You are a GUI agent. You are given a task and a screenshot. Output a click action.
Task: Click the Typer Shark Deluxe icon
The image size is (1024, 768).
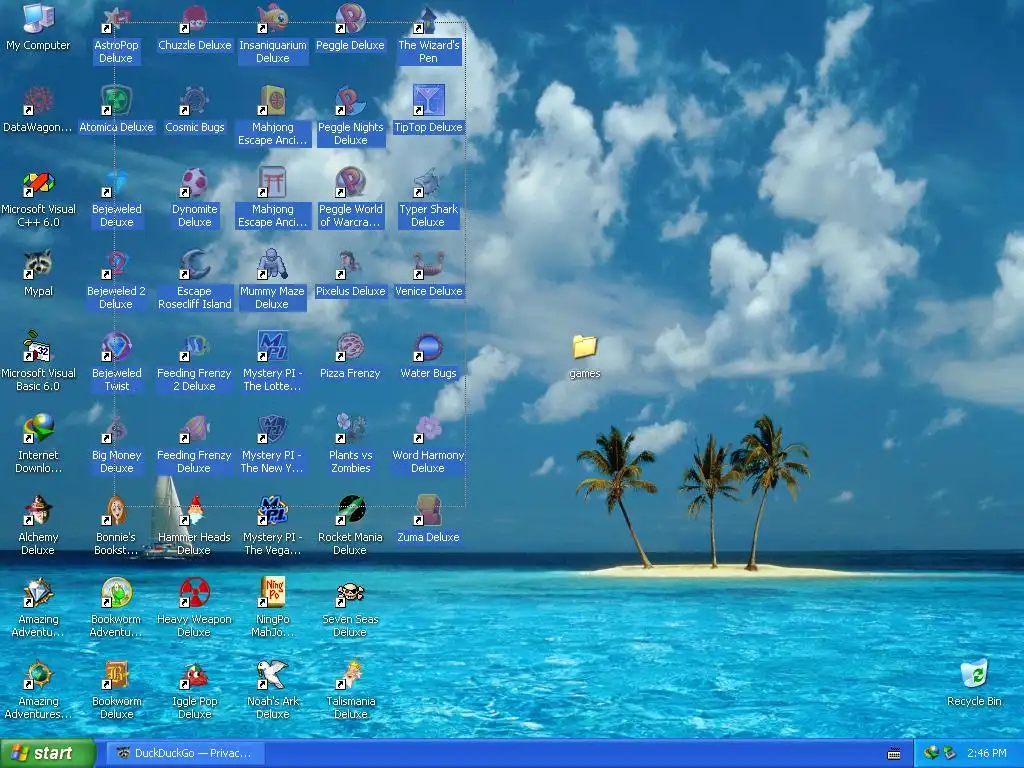tap(428, 182)
